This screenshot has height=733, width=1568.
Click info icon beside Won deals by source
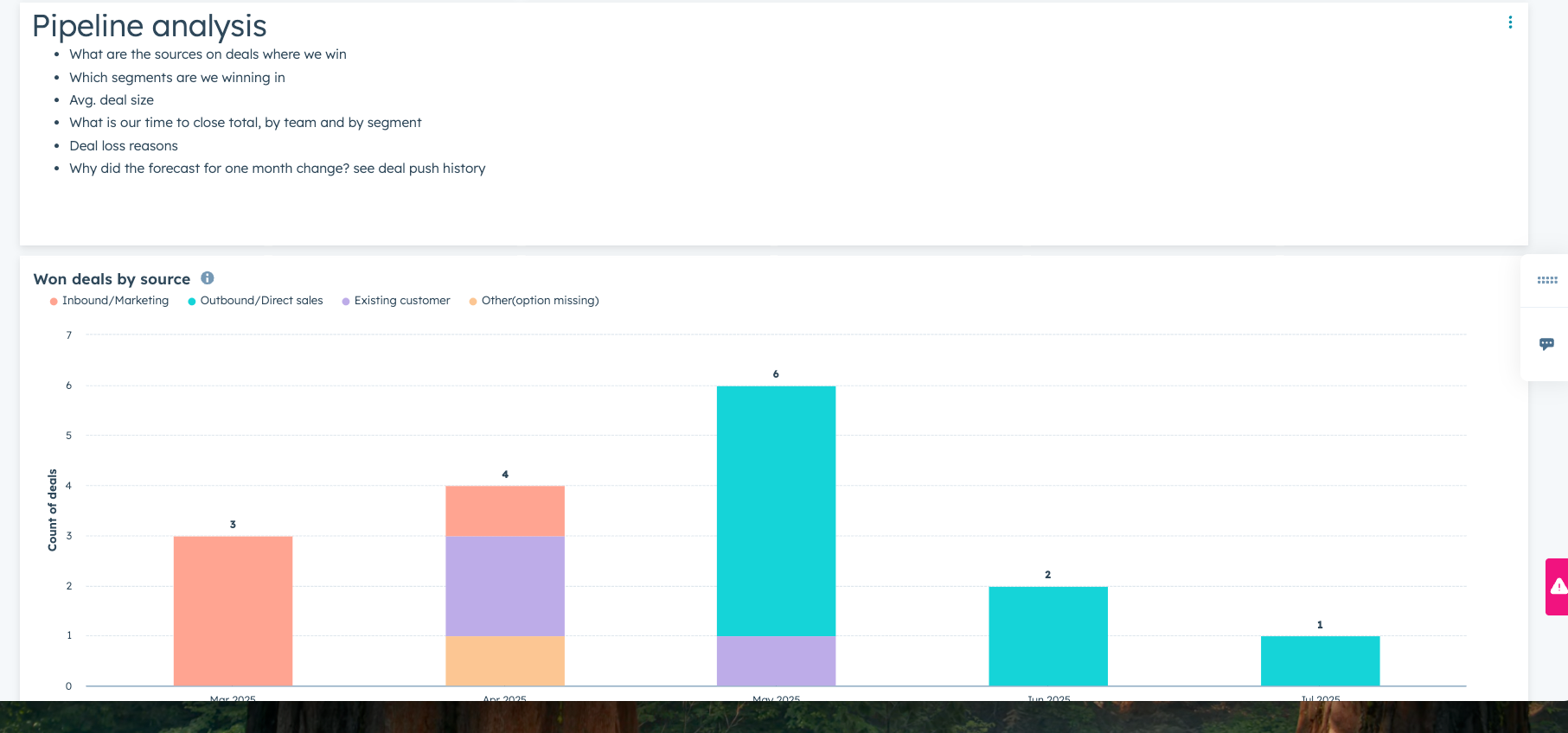tap(208, 278)
